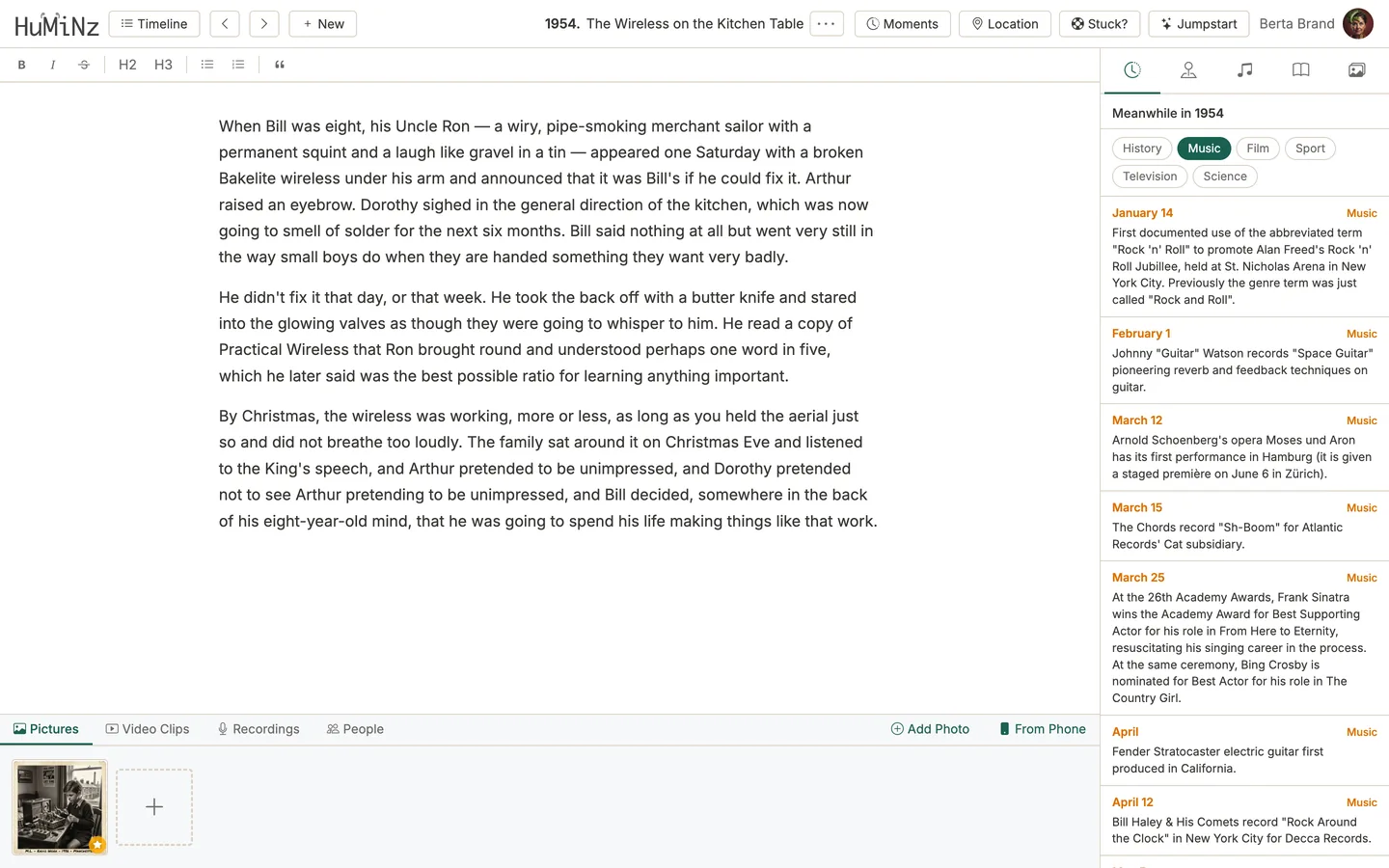The image size is (1389, 868).
Task: Open the Pictures tab
Action: [46, 729]
